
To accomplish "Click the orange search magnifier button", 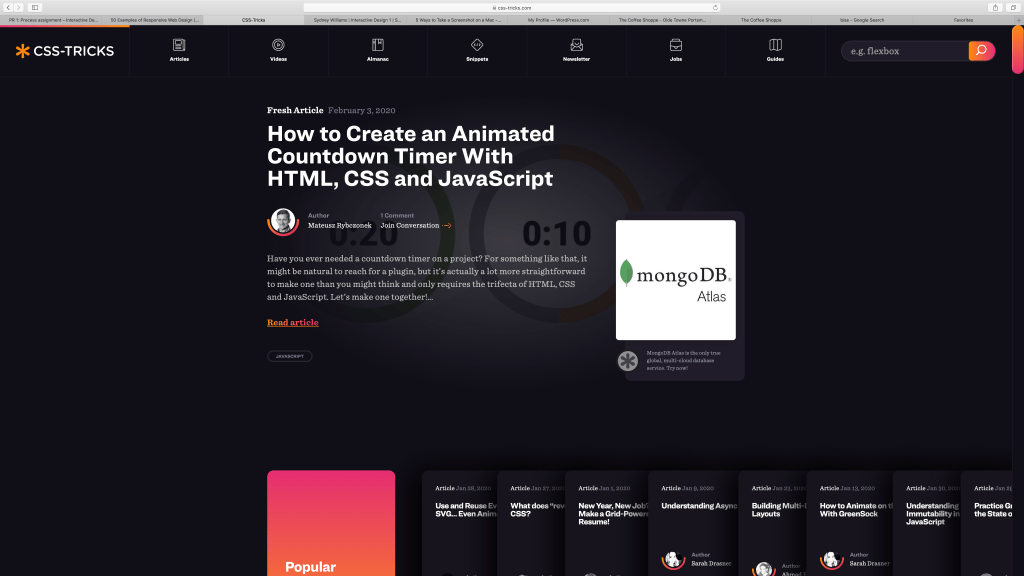I will click(x=981, y=51).
